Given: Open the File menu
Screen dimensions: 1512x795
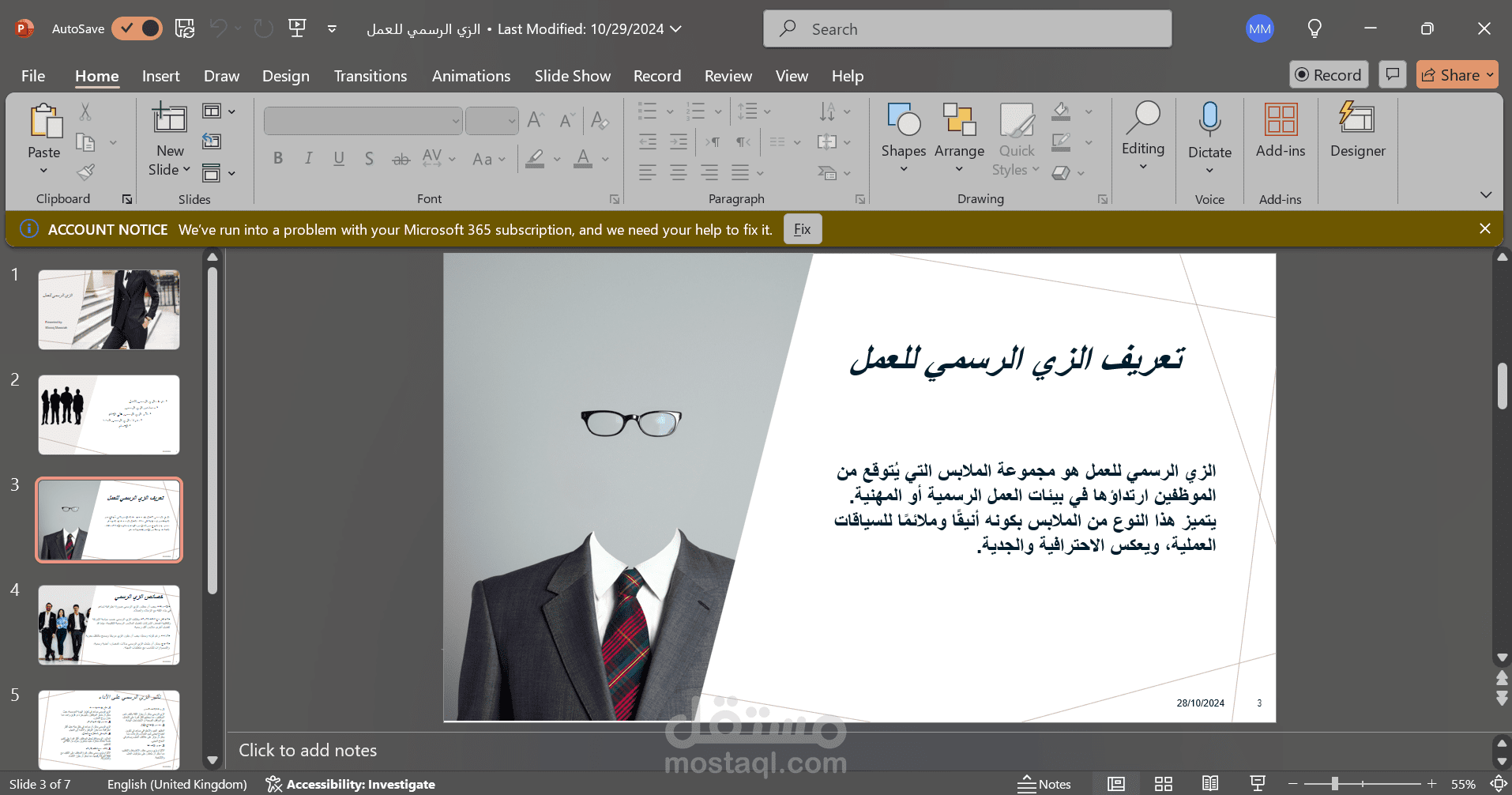Looking at the screenshot, I should [33, 76].
